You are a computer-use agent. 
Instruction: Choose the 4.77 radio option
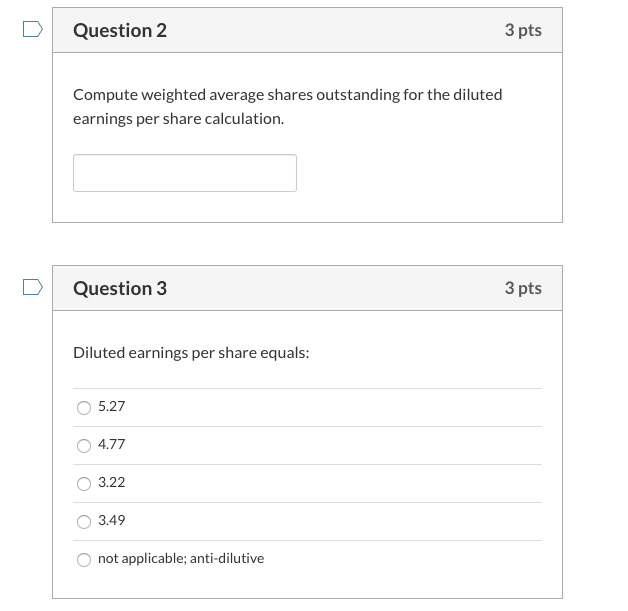(x=84, y=445)
